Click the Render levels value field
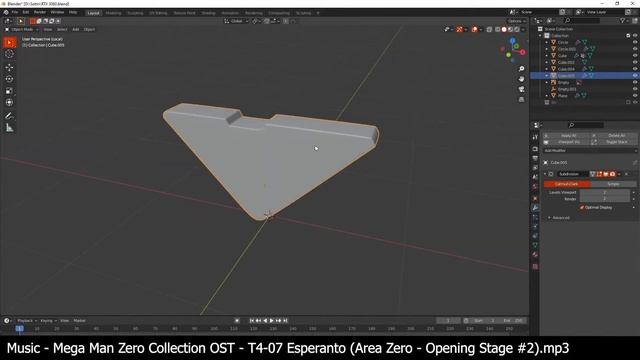Screen dimensions: 640x360 point(604,199)
